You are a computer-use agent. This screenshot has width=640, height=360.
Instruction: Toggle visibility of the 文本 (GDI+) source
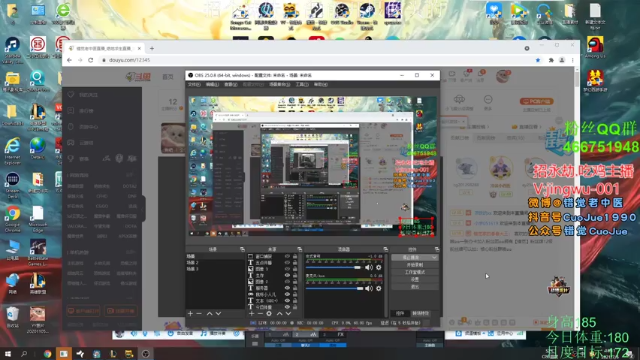[x=287, y=301]
